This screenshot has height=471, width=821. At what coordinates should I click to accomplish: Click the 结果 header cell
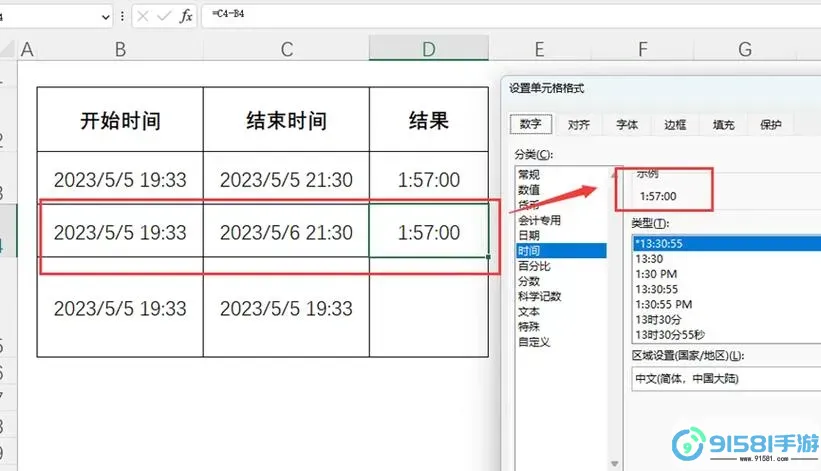tap(429, 120)
